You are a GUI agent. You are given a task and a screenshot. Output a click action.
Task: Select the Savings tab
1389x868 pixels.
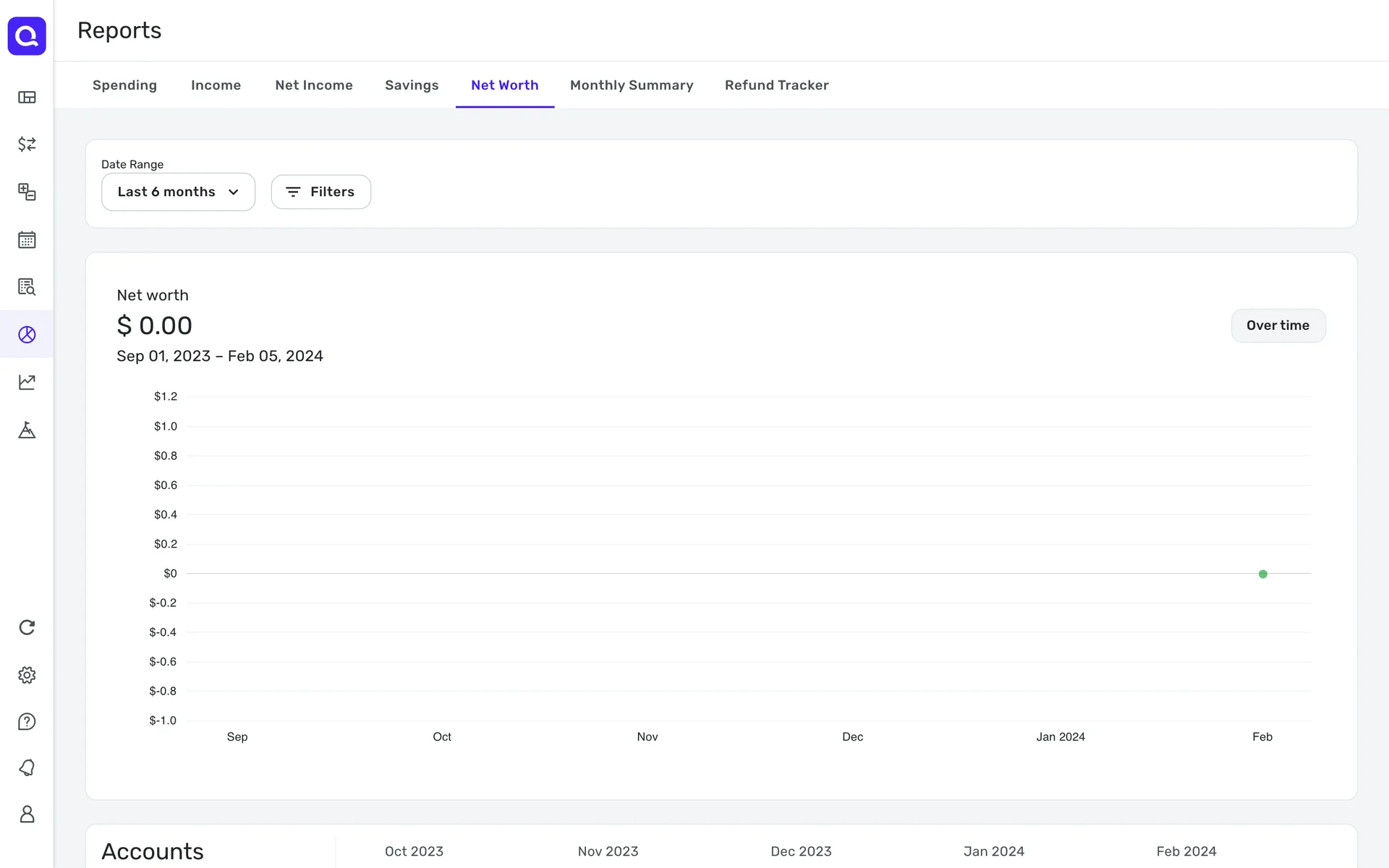coord(412,85)
